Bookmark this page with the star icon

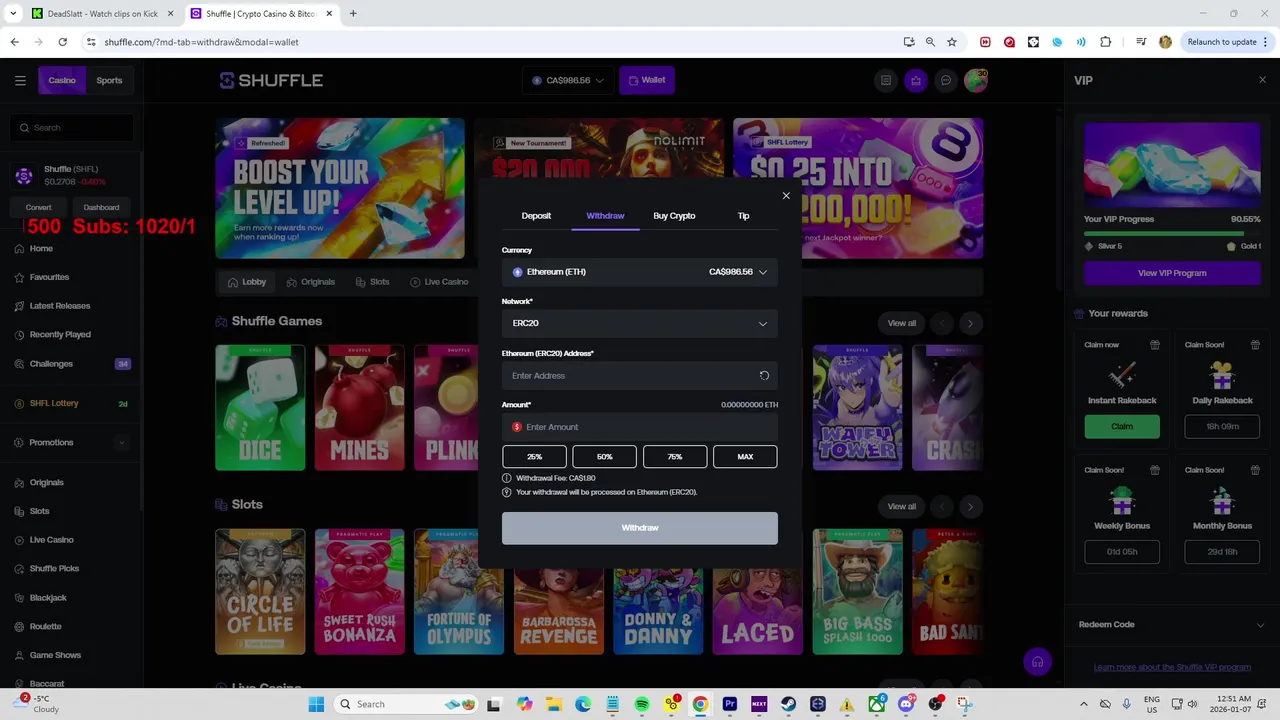pyautogui.click(x=952, y=42)
